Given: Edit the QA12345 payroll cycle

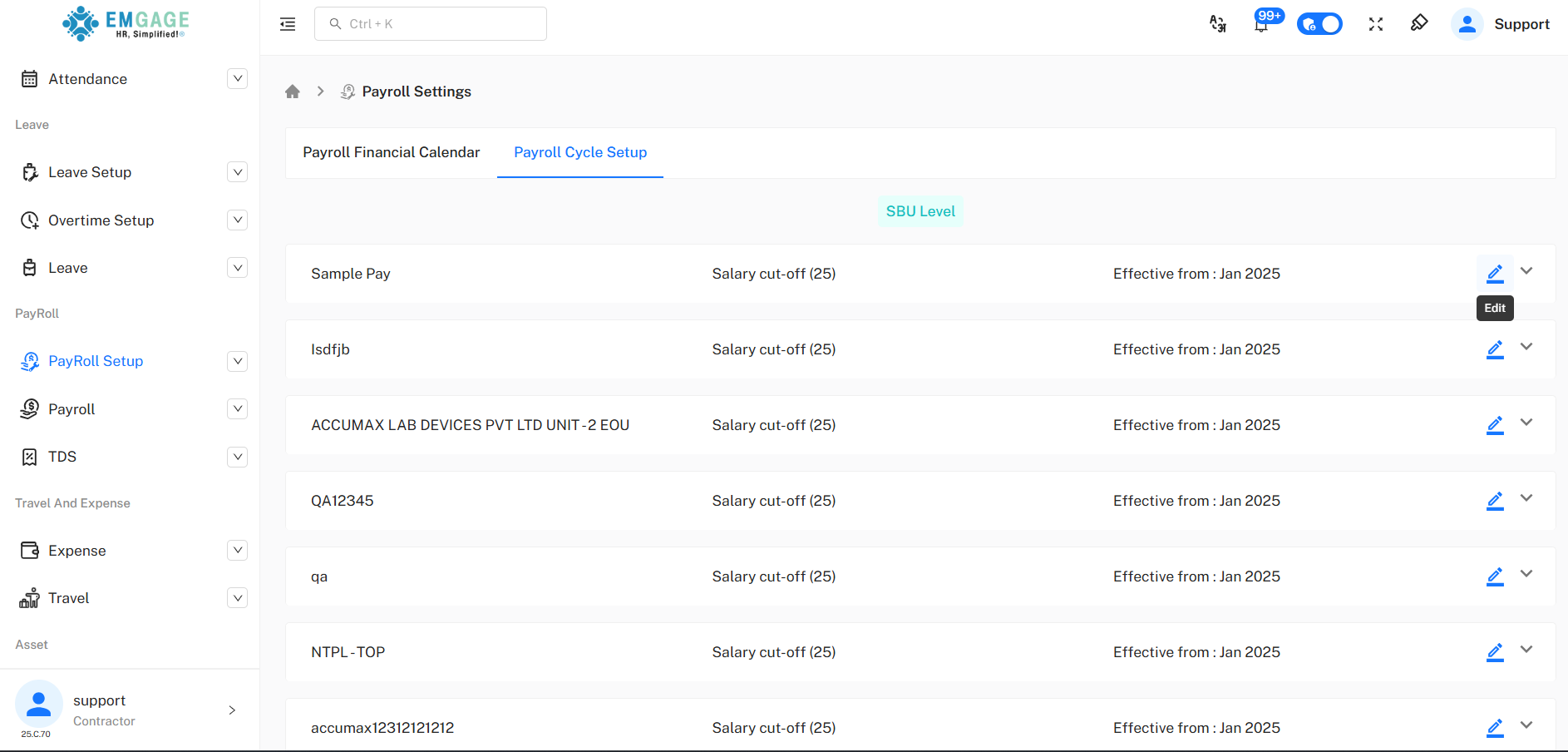Looking at the screenshot, I should 1494,500.
